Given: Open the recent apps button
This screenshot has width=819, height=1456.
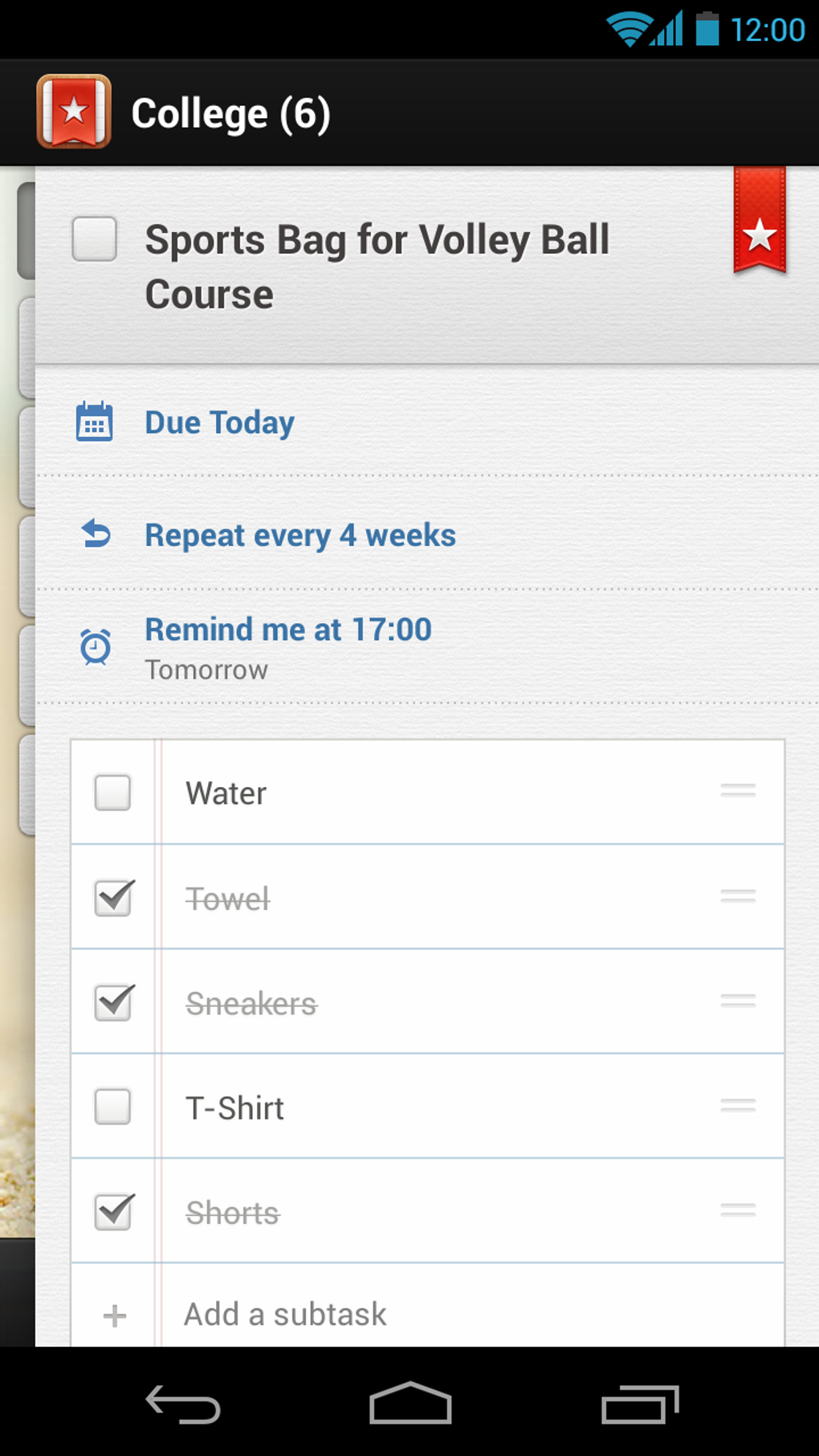Looking at the screenshot, I should tap(640, 1405).
